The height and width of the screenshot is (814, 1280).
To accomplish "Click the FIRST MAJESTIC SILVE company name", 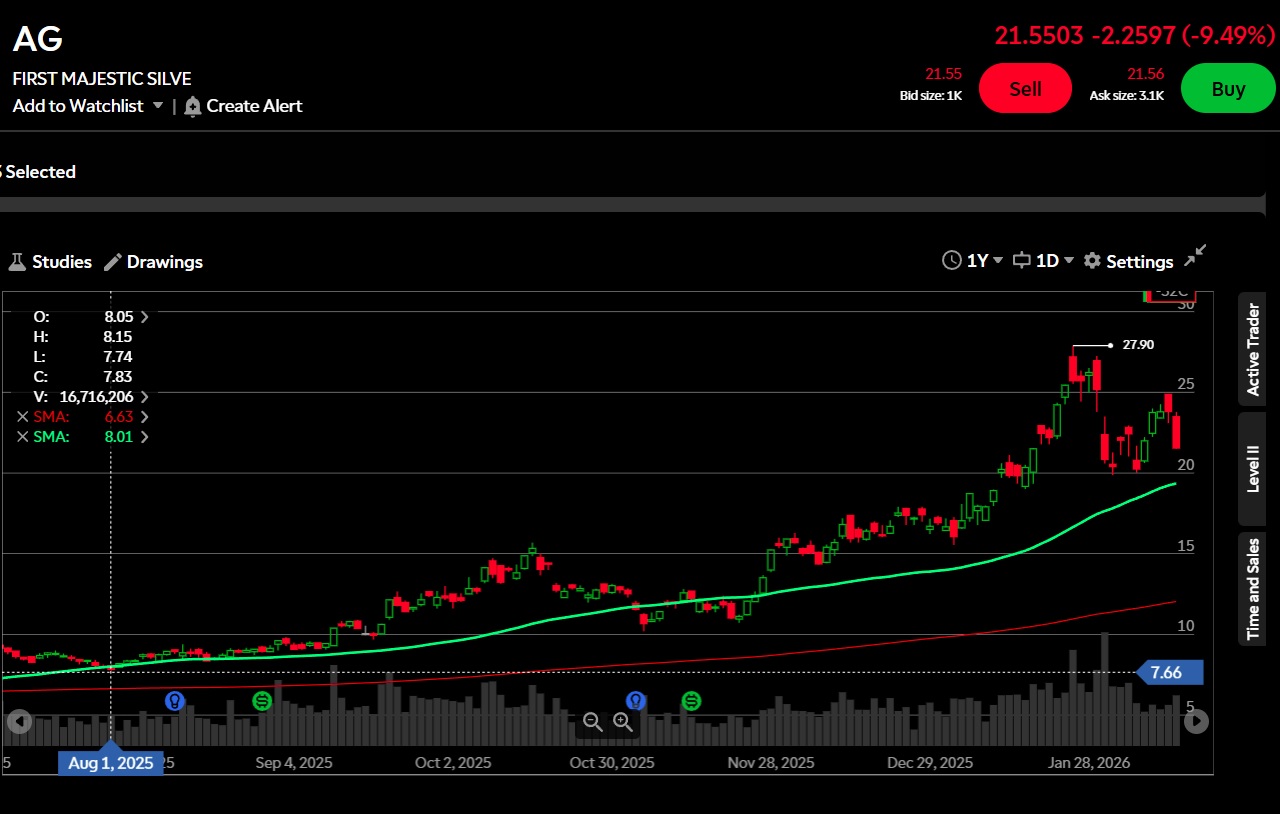I will pos(102,79).
